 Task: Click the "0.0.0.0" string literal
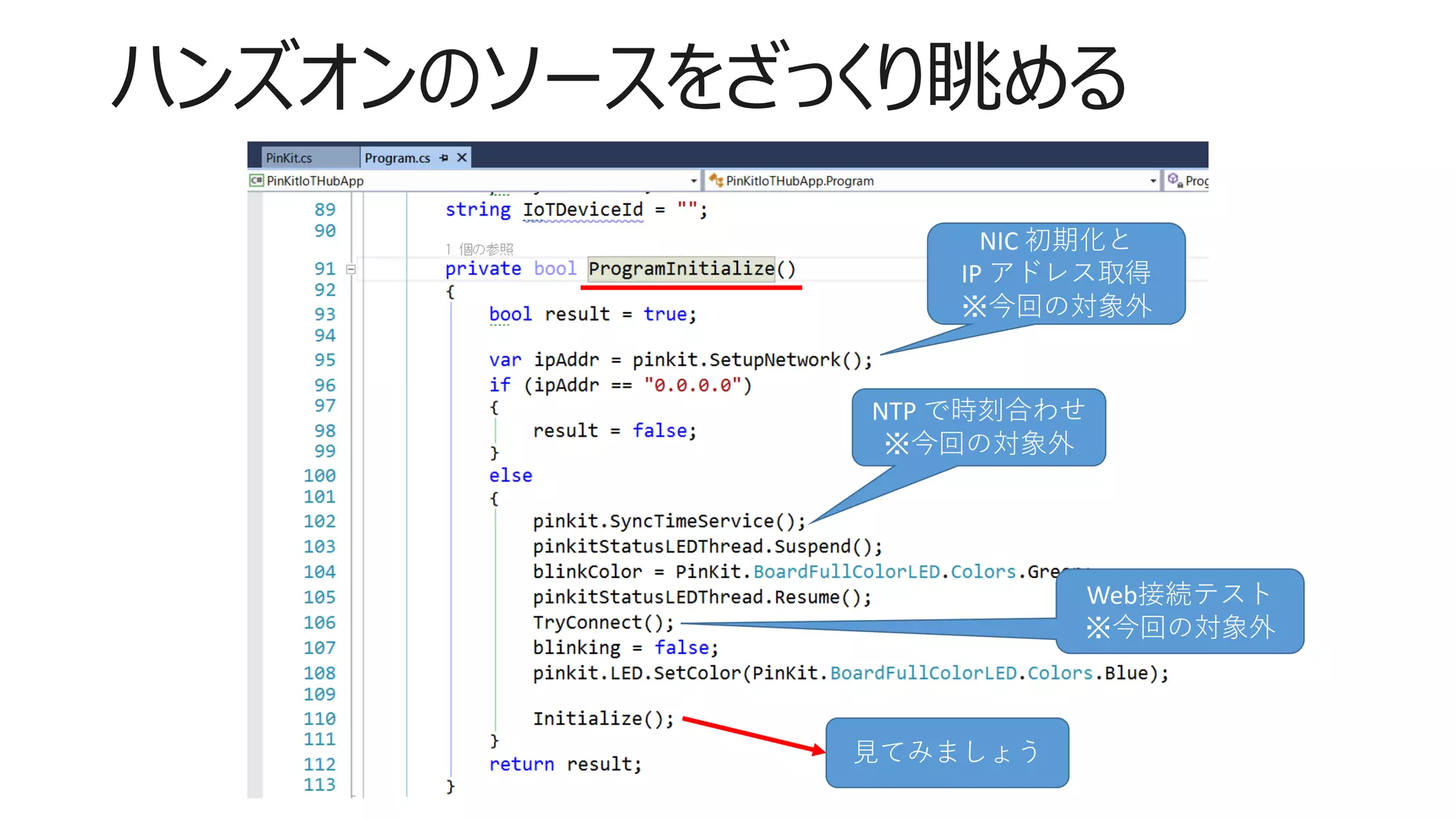coord(693,385)
